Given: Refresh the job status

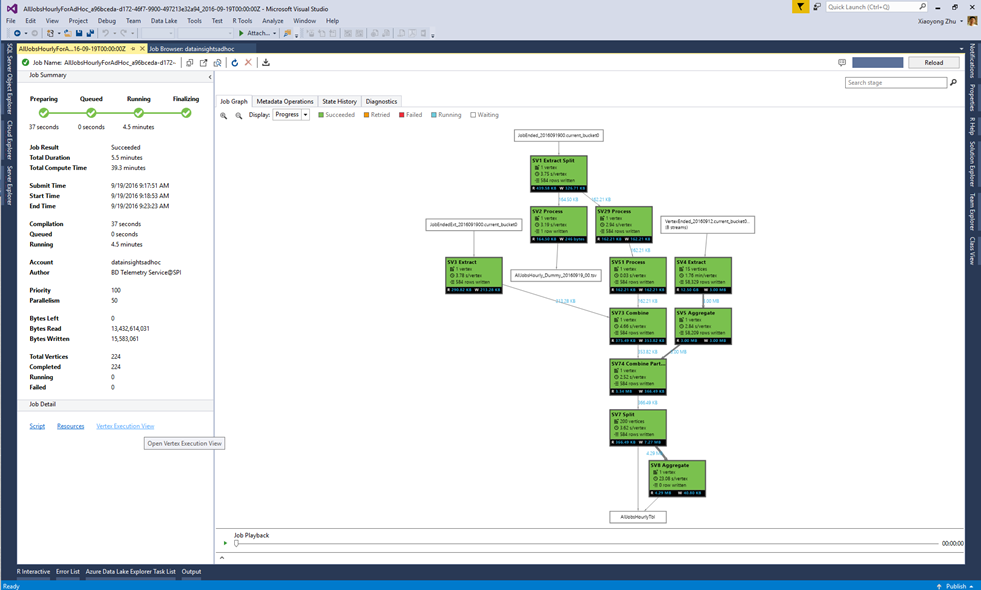Looking at the screenshot, I should pos(236,62).
